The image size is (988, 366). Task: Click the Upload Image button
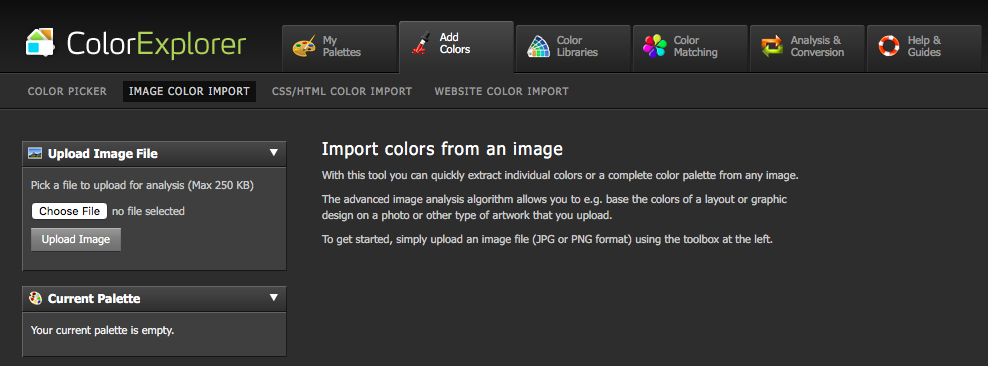pos(76,239)
